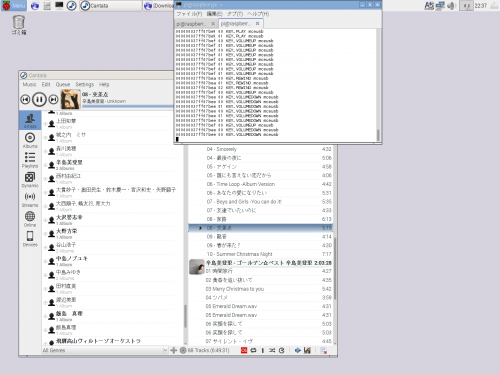Open the Trash icon on desktop
This screenshot has width=500, height=375.
(19, 25)
